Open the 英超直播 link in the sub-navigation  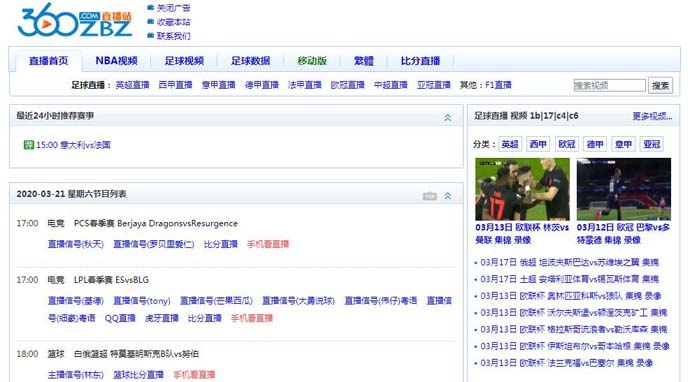coord(132,85)
